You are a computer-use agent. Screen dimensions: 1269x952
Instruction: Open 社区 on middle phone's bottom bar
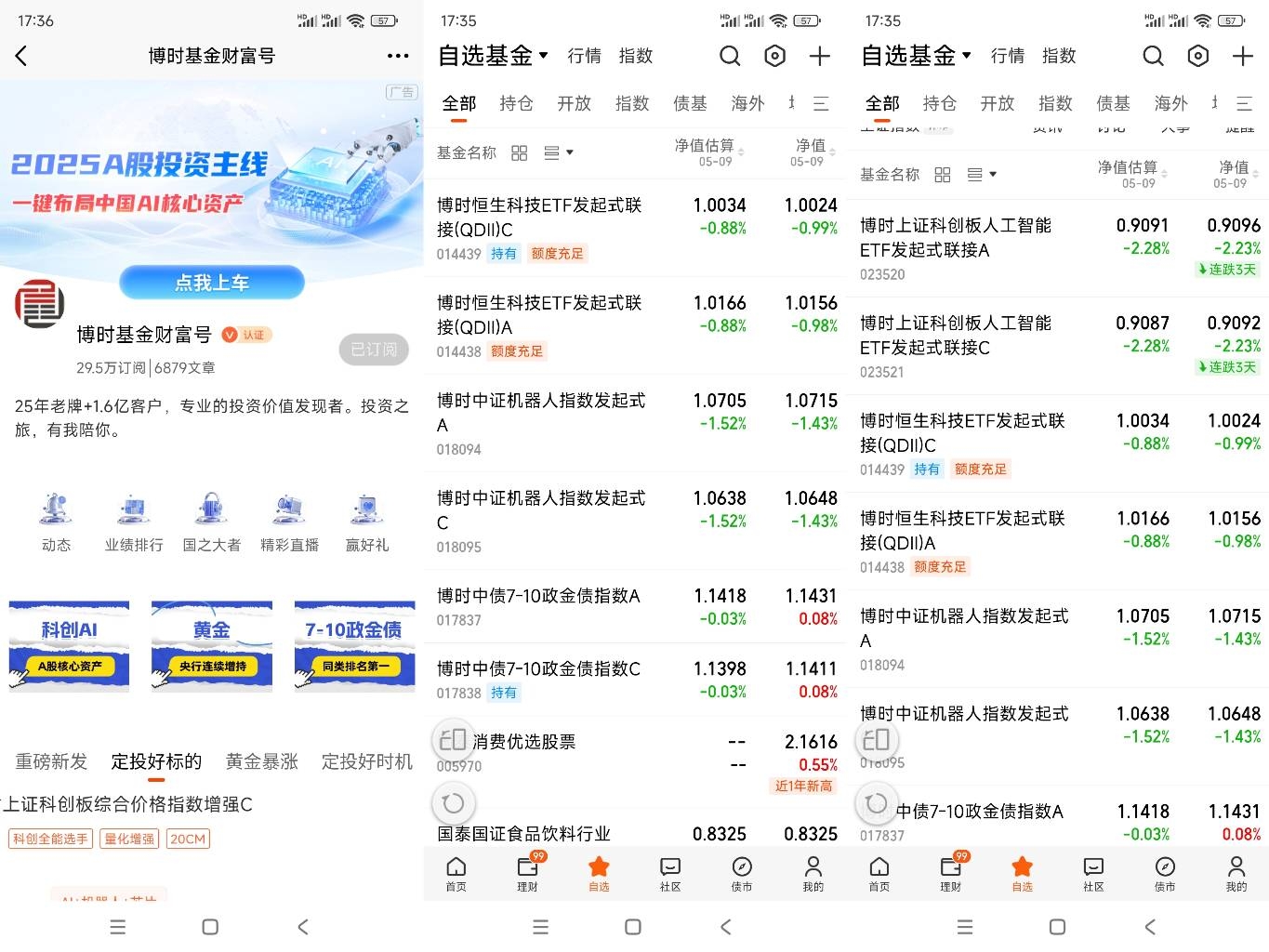[670, 874]
